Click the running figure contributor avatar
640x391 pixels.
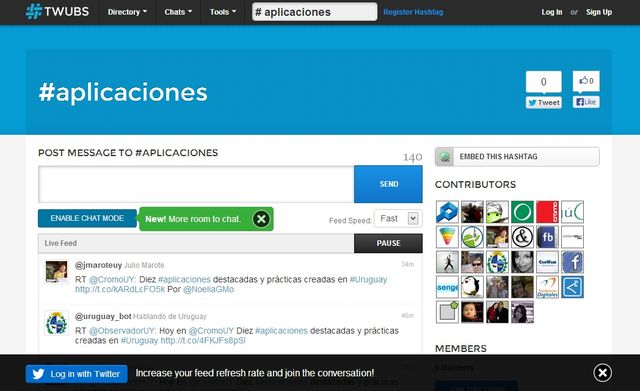447,262
